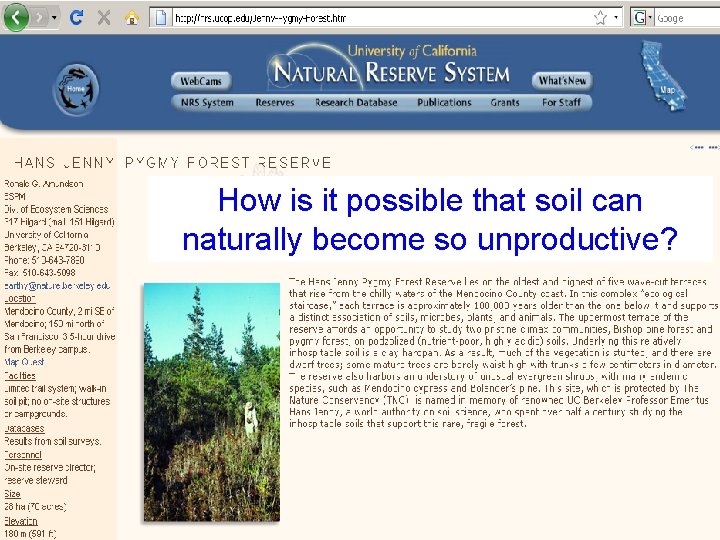Click the '28 ha (70 acres)' text
The width and height of the screenshot is (720, 540).
(x=35, y=506)
